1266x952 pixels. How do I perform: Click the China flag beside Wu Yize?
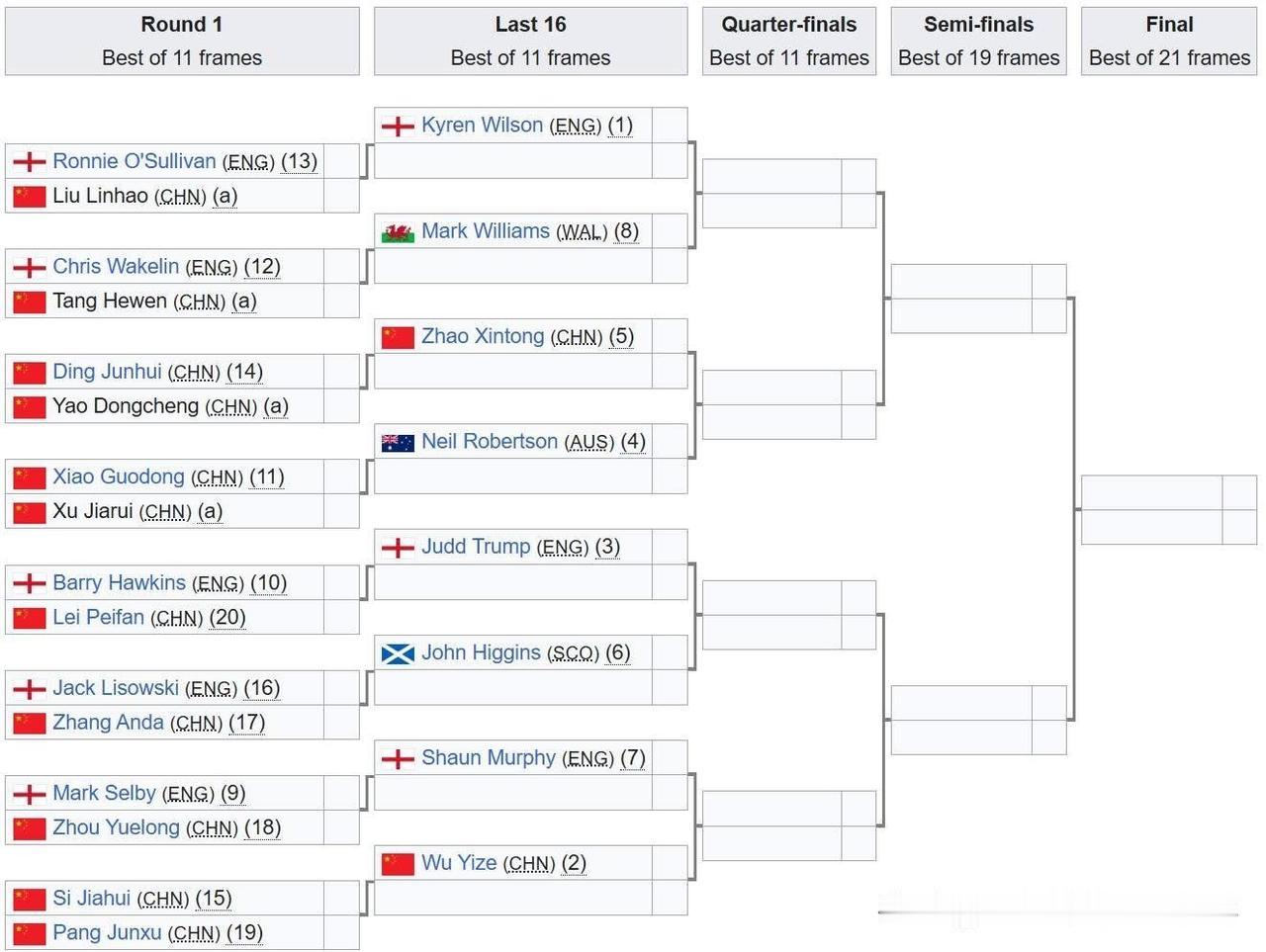click(x=398, y=864)
